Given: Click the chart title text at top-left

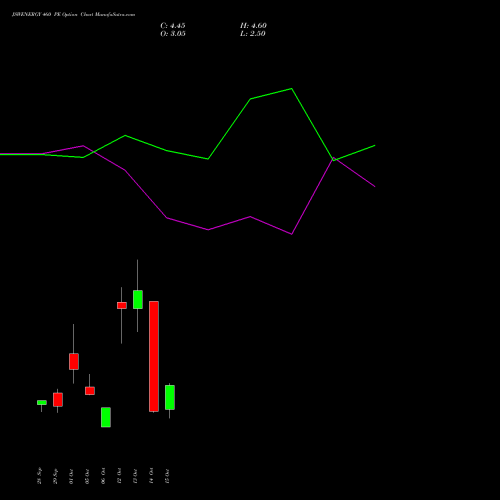Looking at the screenshot, I should [x=73, y=15].
